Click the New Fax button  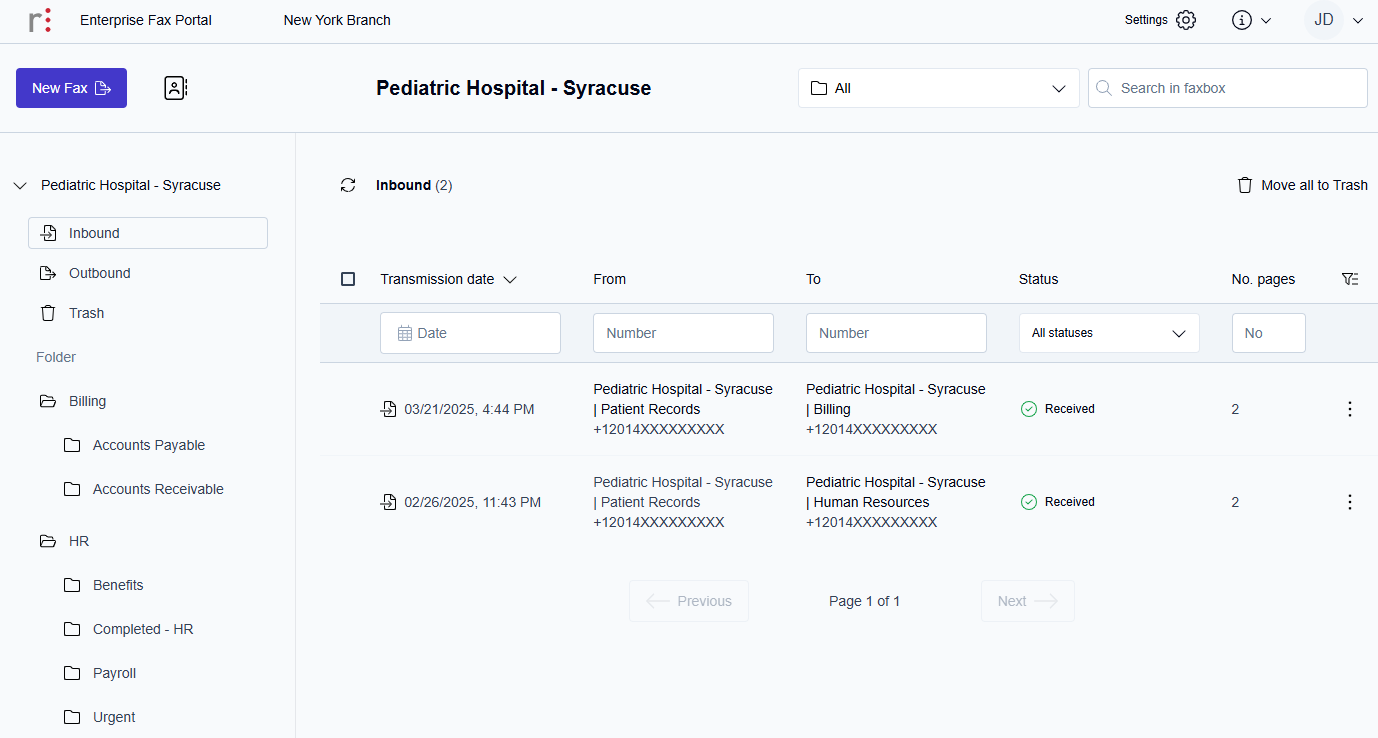coord(71,88)
